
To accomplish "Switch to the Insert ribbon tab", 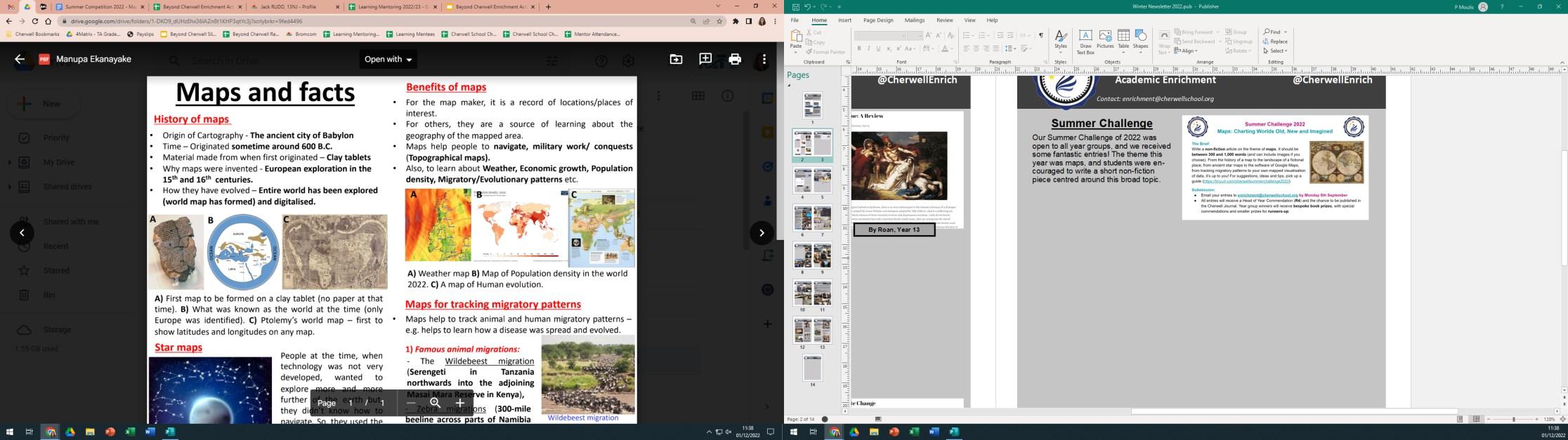I will click(x=844, y=20).
